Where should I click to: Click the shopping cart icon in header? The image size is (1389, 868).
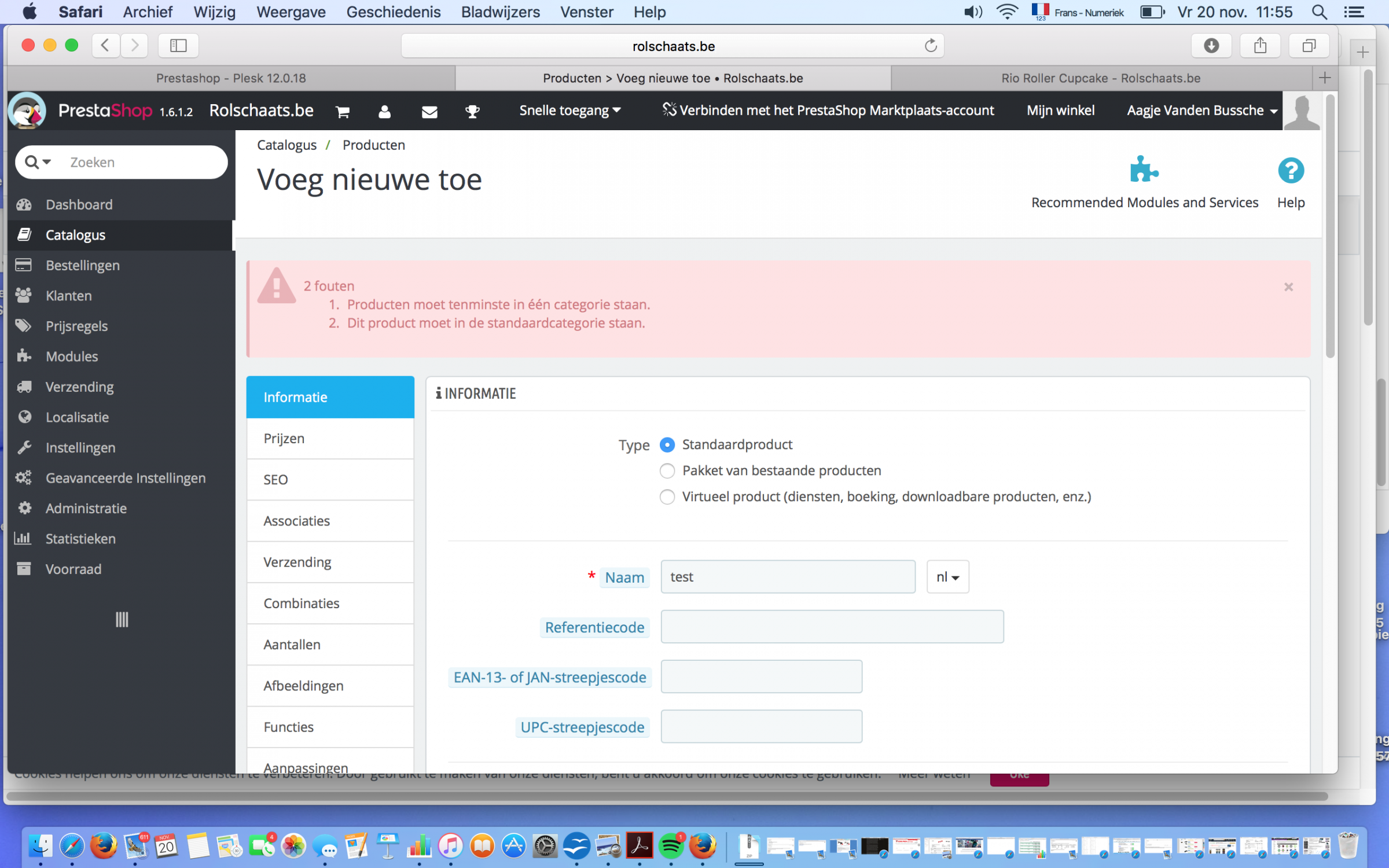343,112
